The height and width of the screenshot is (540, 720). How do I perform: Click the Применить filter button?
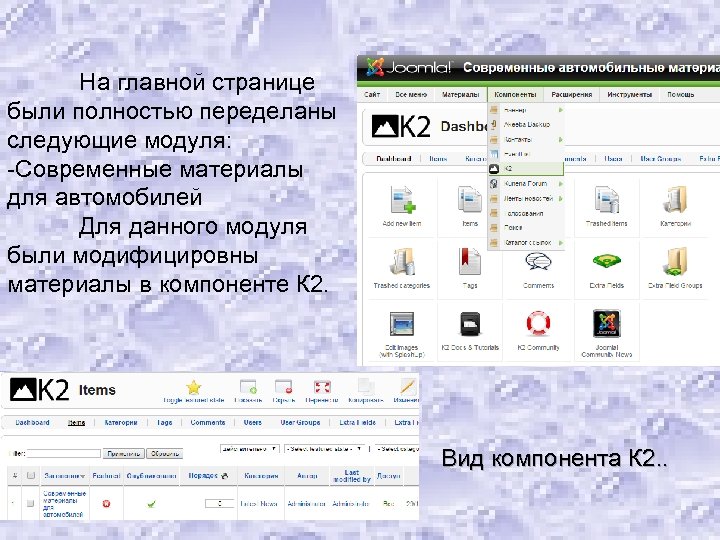click(124, 454)
